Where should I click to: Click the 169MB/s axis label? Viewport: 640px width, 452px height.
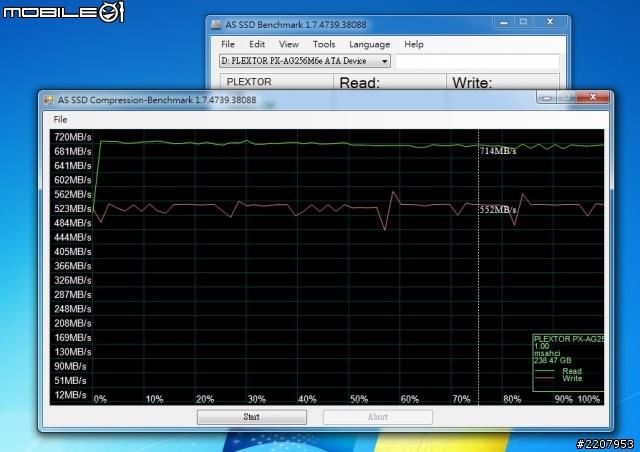(x=73, y=338)
